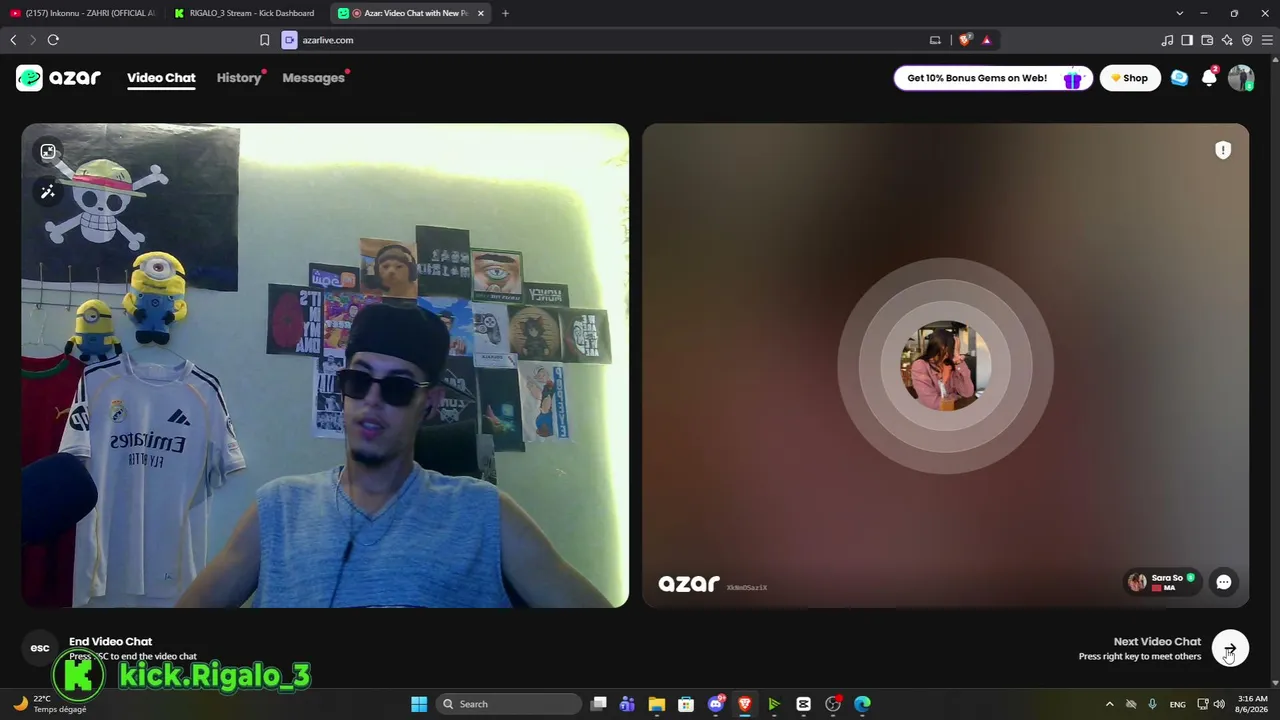Image resolution: width=1280 pixels, height=720 pixels.
Task: Open Task View in taskbar
Action: click(x=598, y=704)
